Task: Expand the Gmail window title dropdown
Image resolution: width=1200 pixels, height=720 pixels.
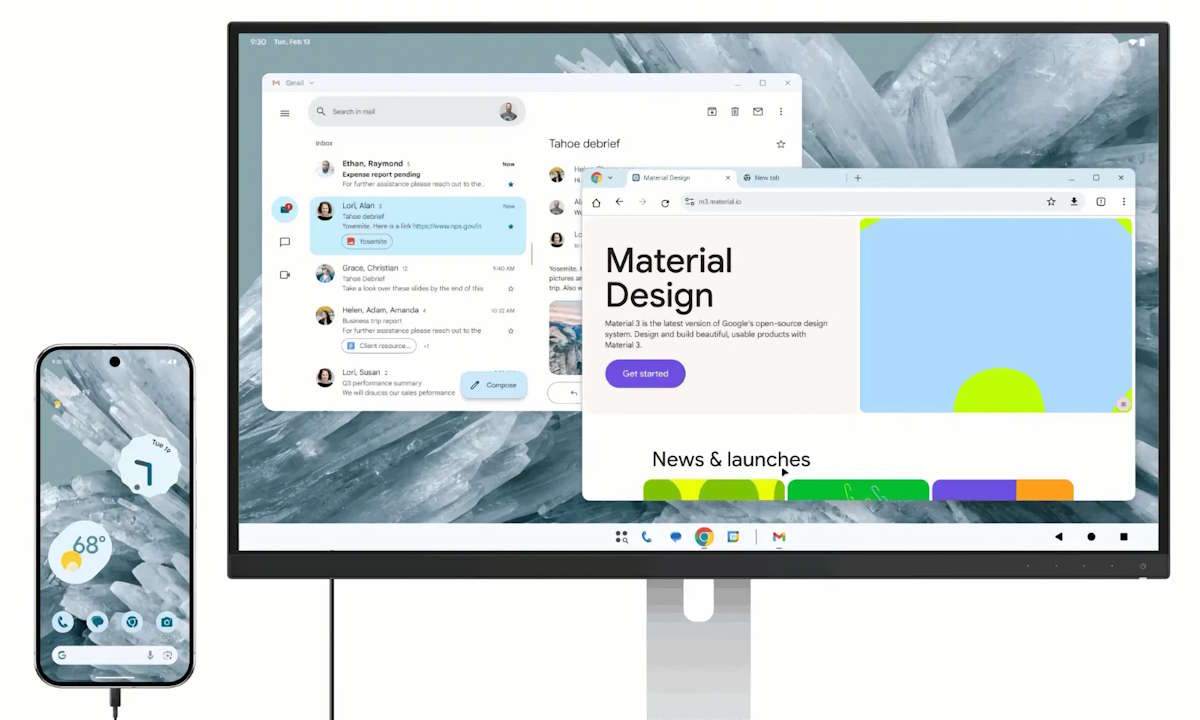Action: pyautogui.click(x=311, y=83)
